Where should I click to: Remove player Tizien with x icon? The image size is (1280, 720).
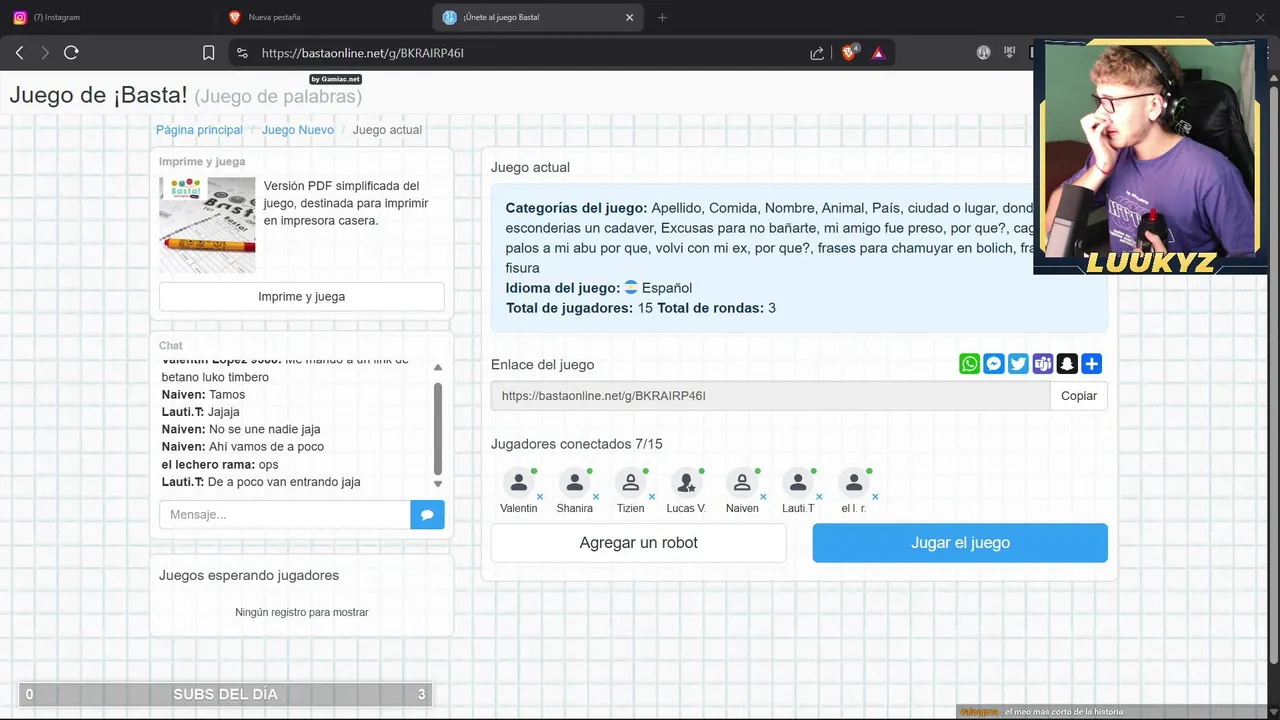click(x=652, y=496)
